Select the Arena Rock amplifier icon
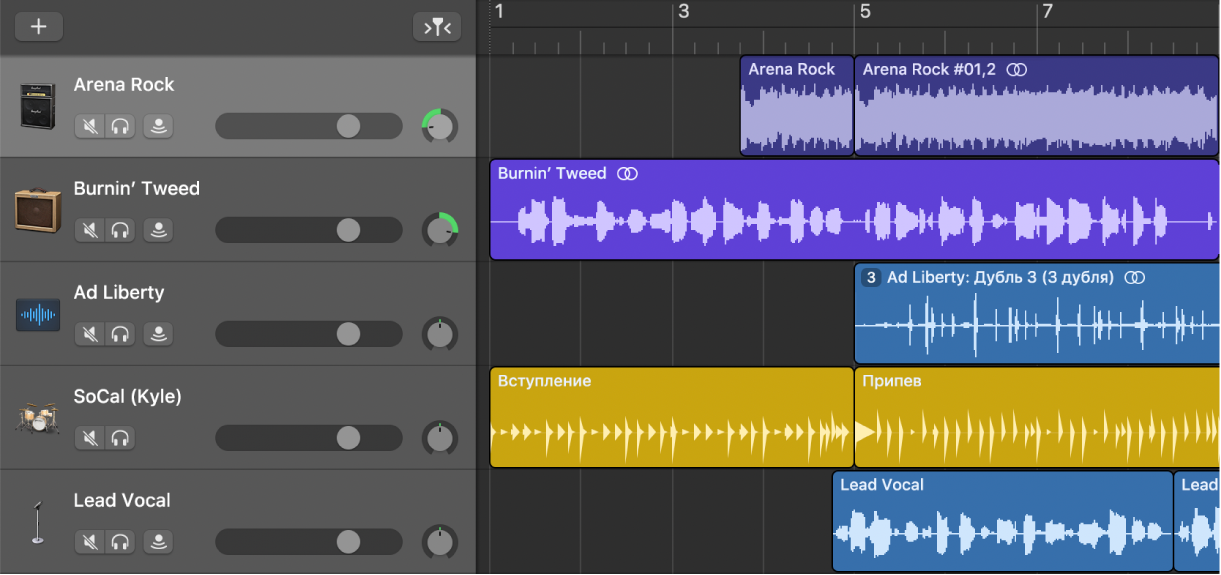This screenshot has width=1221, height=575. pos(37,106)
